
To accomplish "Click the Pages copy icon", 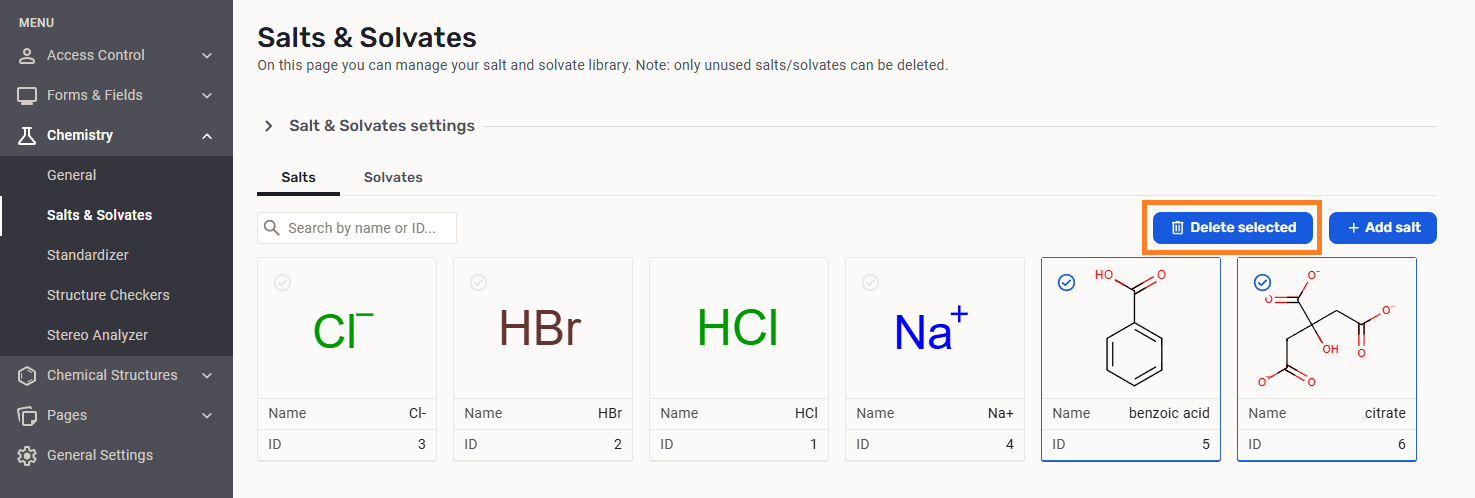I will (27, 415).
